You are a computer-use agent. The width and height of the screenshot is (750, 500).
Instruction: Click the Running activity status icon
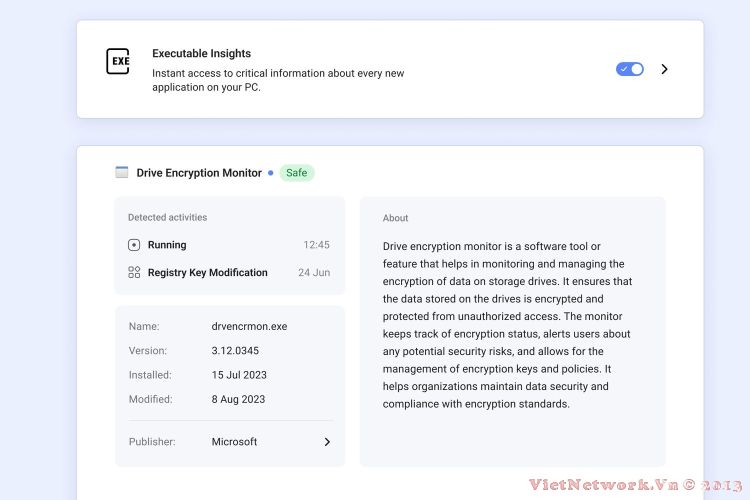pyautogui.click(x=134, y=245)
